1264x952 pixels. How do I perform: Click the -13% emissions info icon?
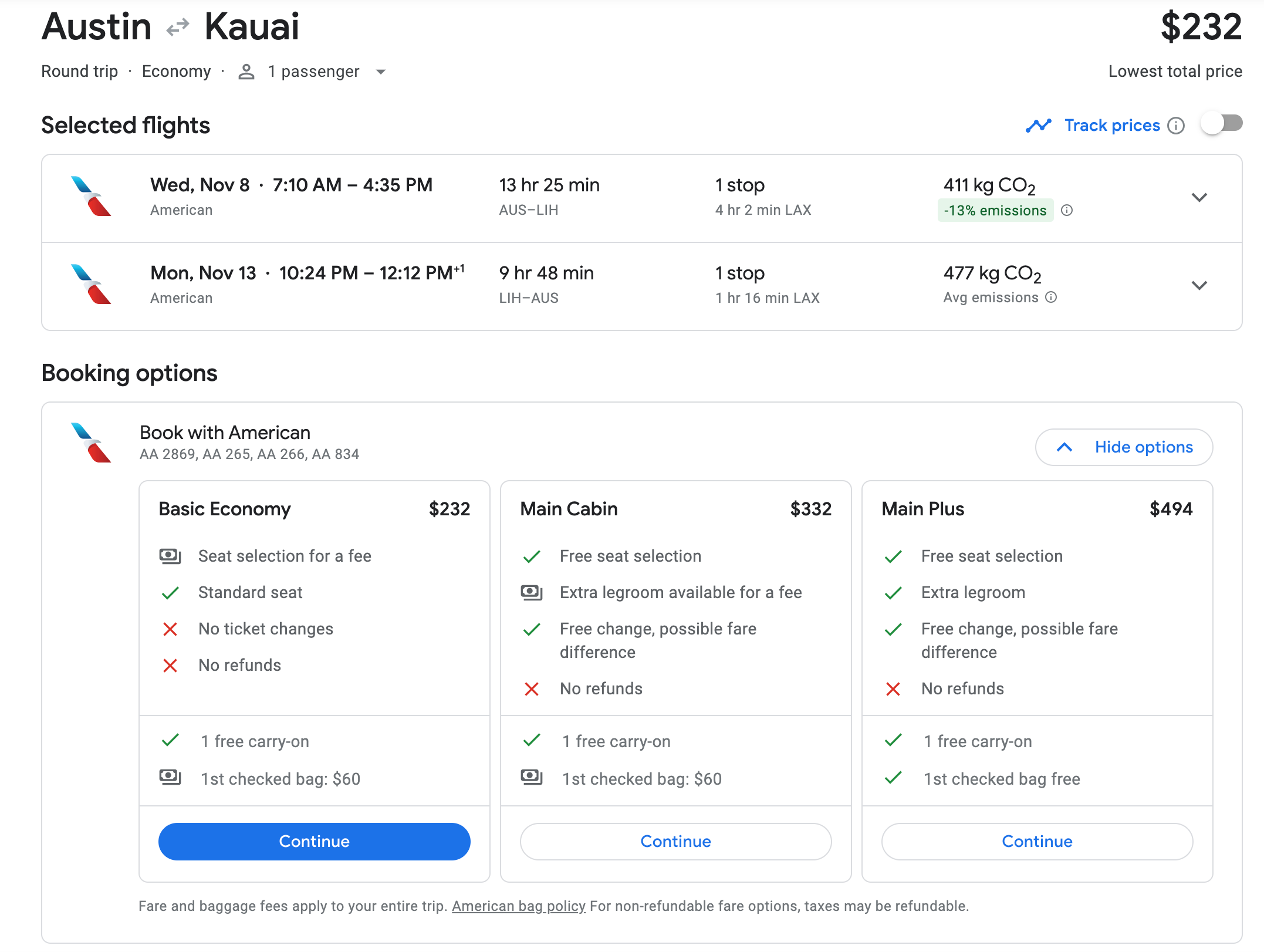point(1067,210)
